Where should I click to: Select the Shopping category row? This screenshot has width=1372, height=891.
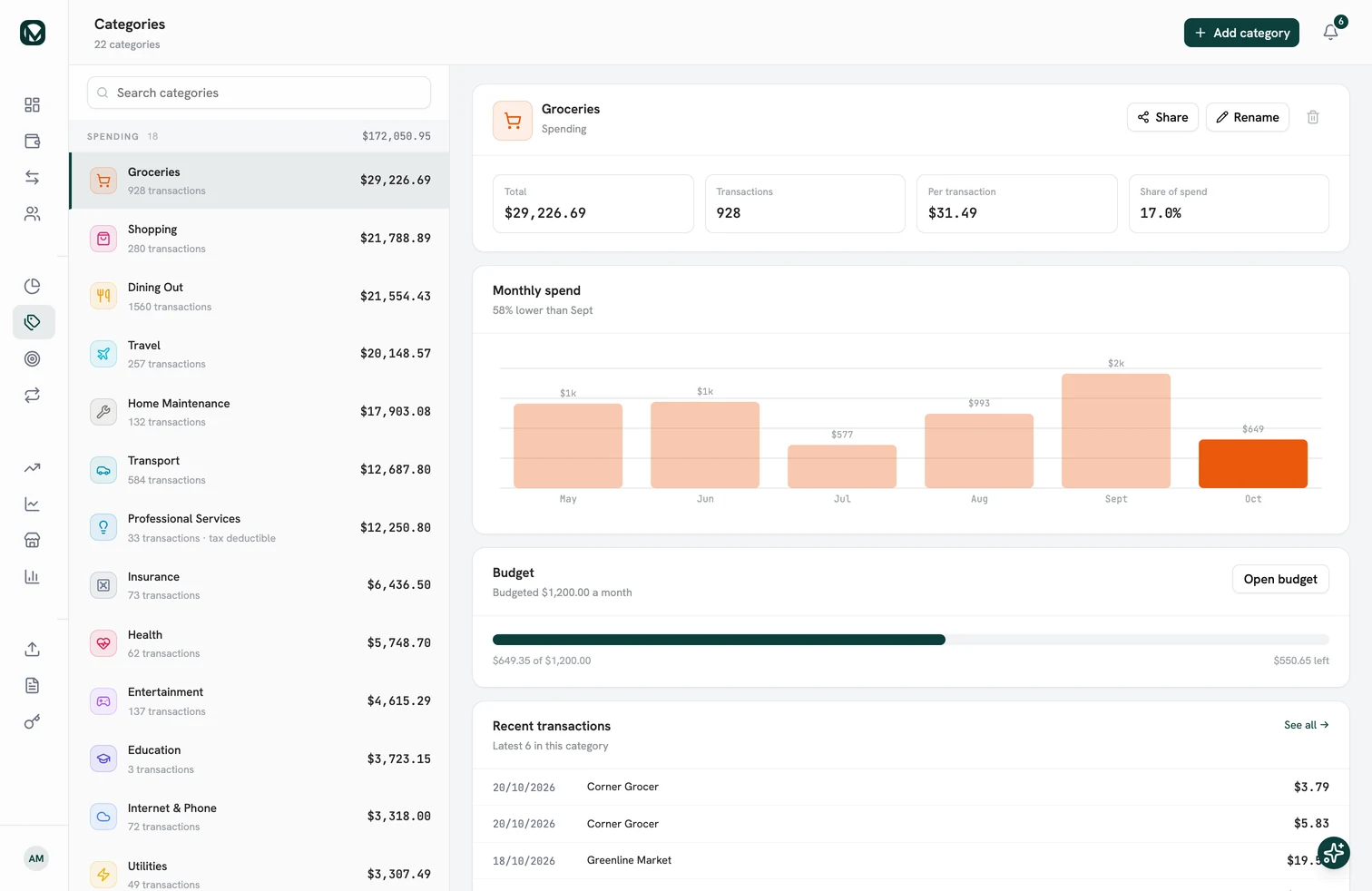click(x=260, y=239)
